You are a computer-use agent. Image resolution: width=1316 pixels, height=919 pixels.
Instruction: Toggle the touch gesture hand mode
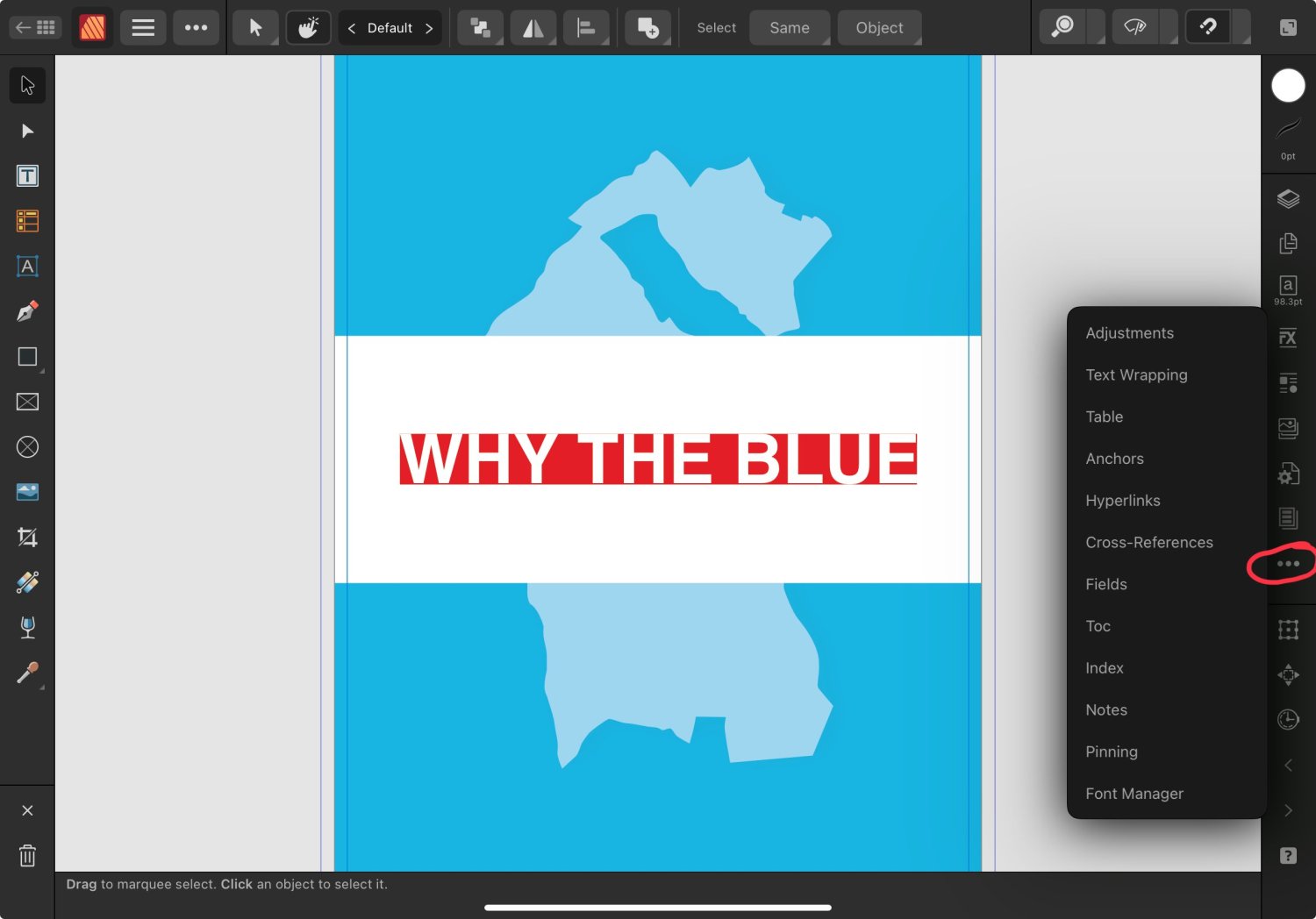tap(308, 27)
